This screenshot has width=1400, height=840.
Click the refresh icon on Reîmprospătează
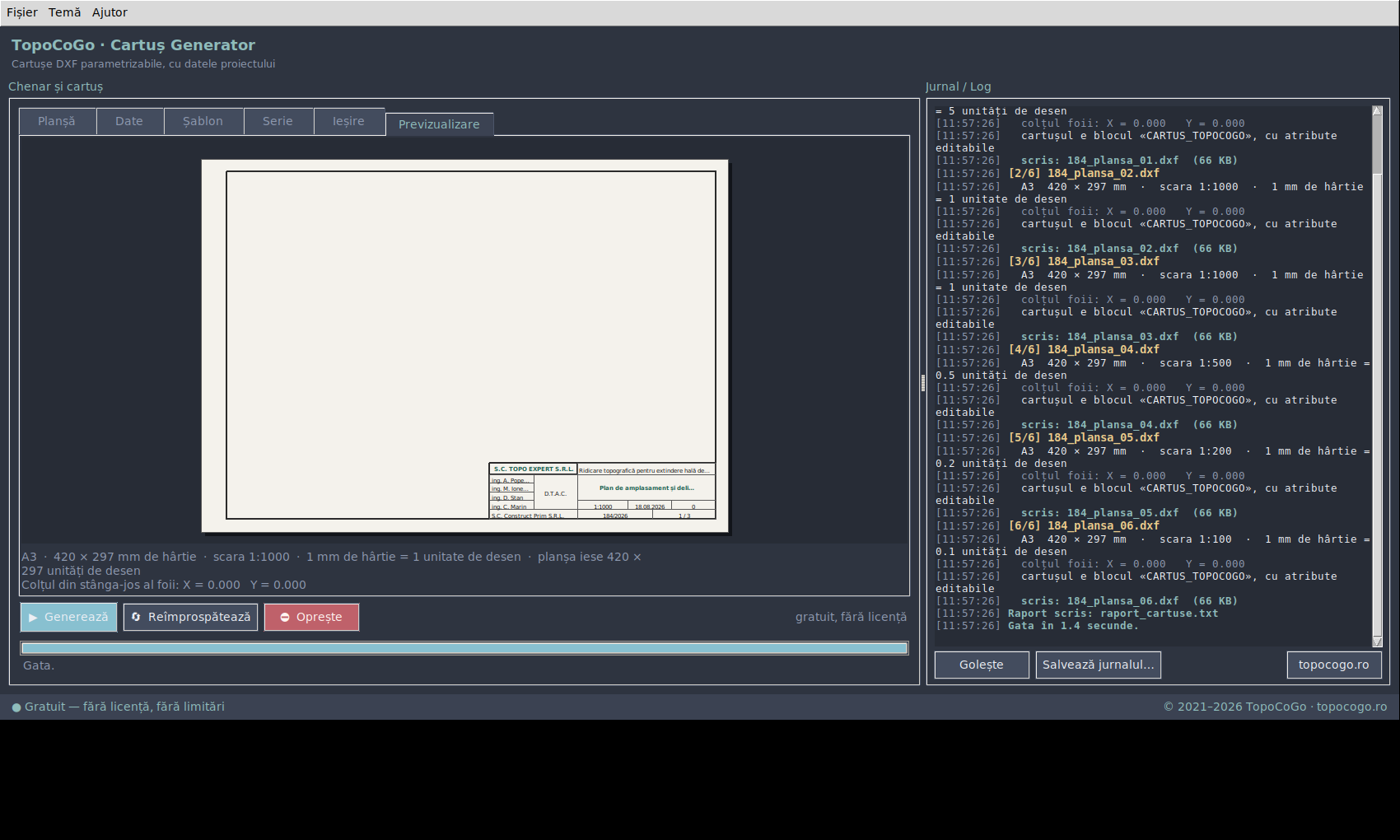click(x=136, y=617)
